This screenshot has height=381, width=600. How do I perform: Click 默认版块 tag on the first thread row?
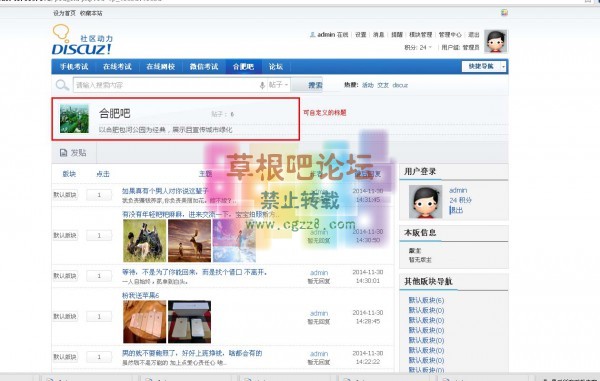(x=65, y=195)
